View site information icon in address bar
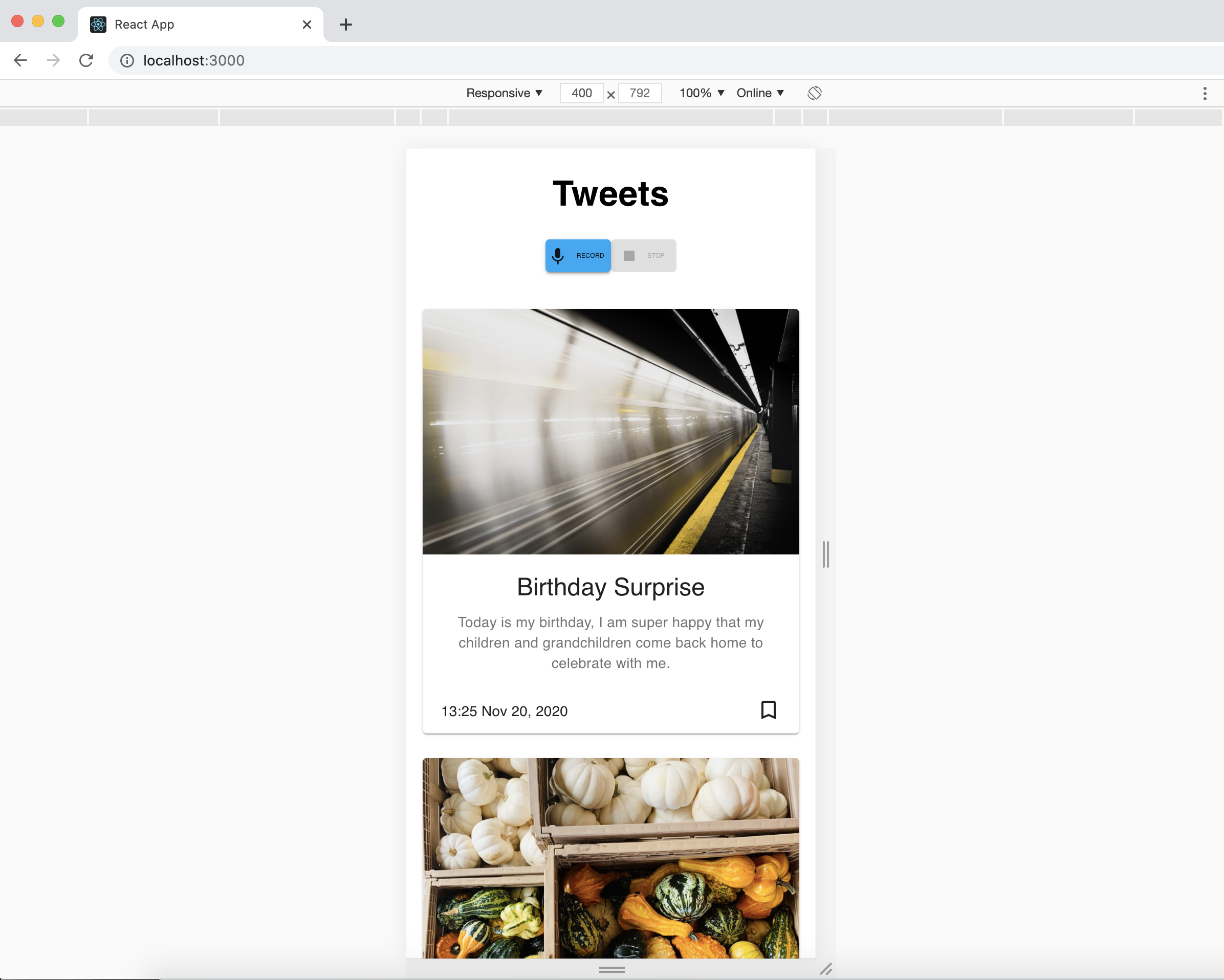The width and height of the screenshot is (1224, 980). point(127,61)
